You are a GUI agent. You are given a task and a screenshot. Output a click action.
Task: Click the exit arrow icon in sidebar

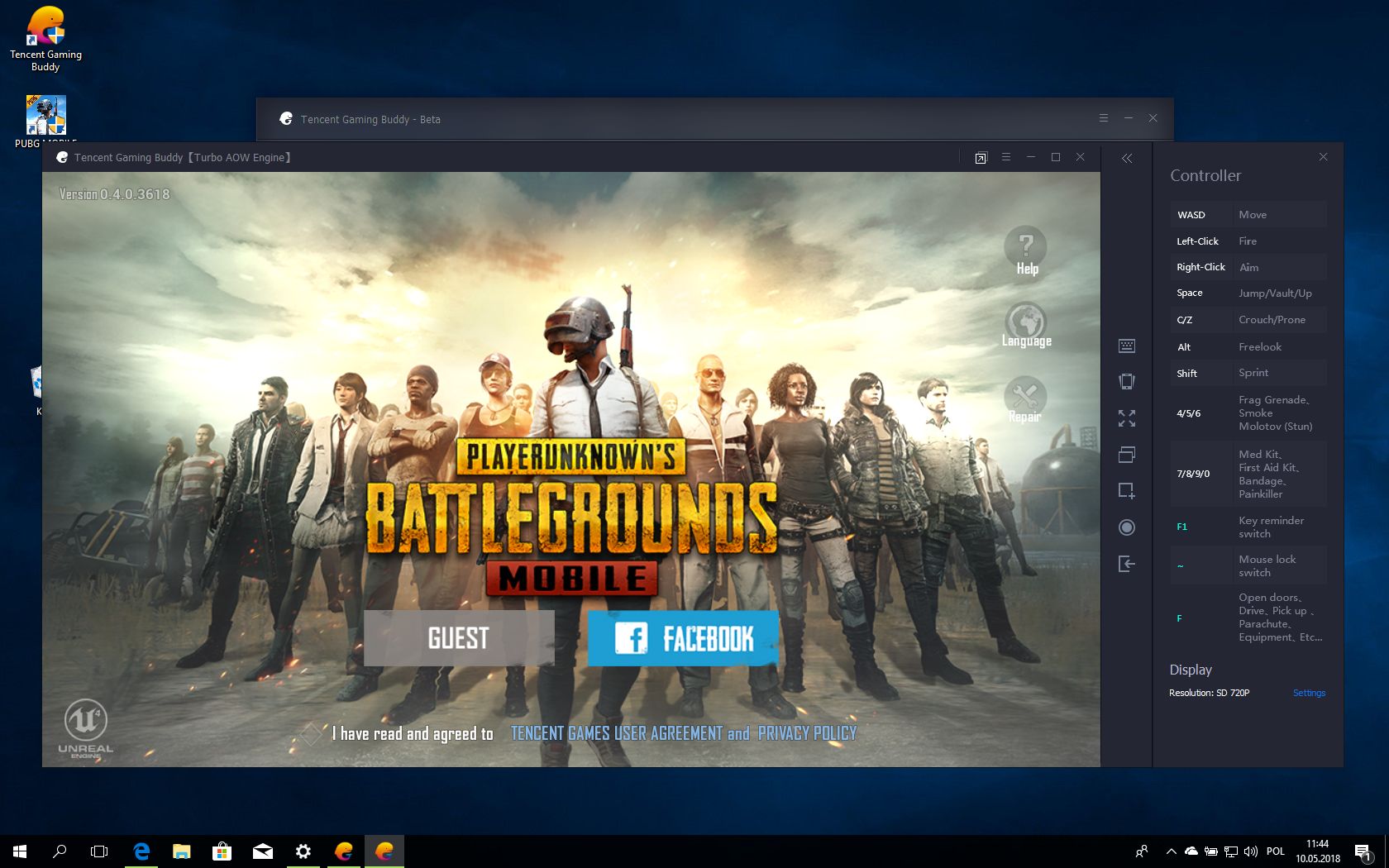pyautogui.click(x=1126, y=564)
